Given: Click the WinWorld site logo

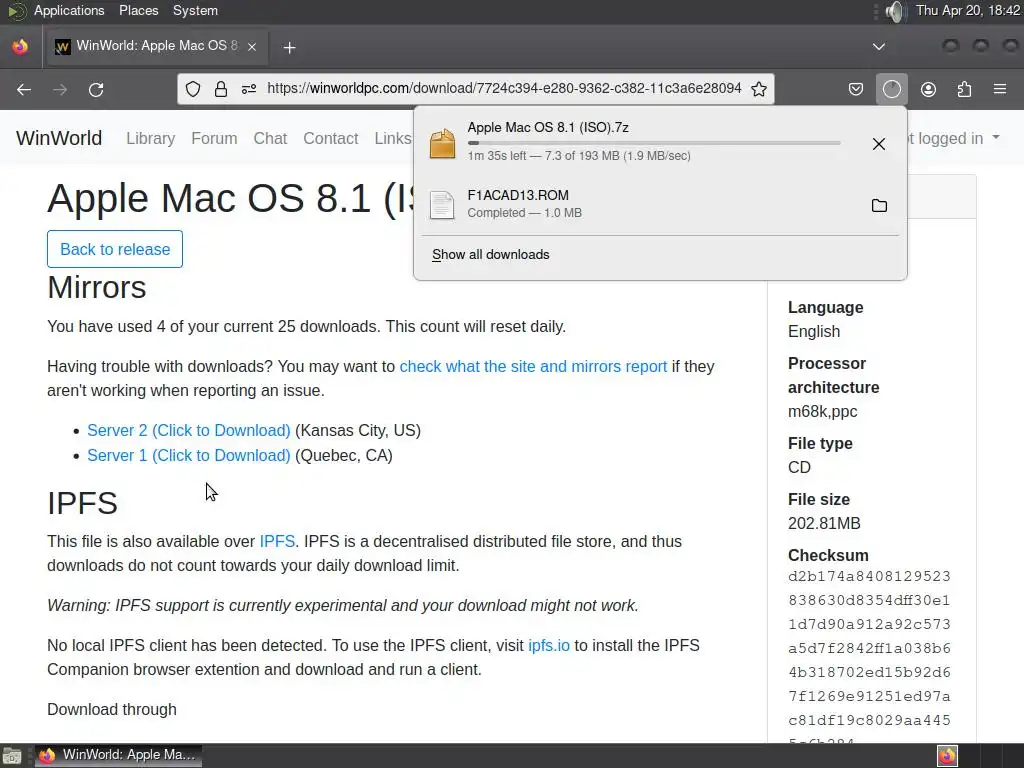Looking at the screenshot, I should coord(59,138).
